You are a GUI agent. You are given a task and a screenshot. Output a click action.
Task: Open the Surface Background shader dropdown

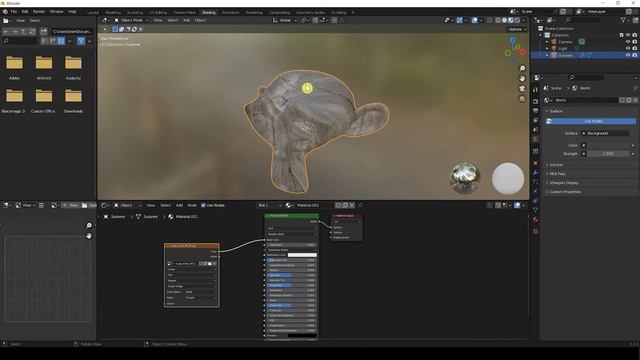coord(604,133)
